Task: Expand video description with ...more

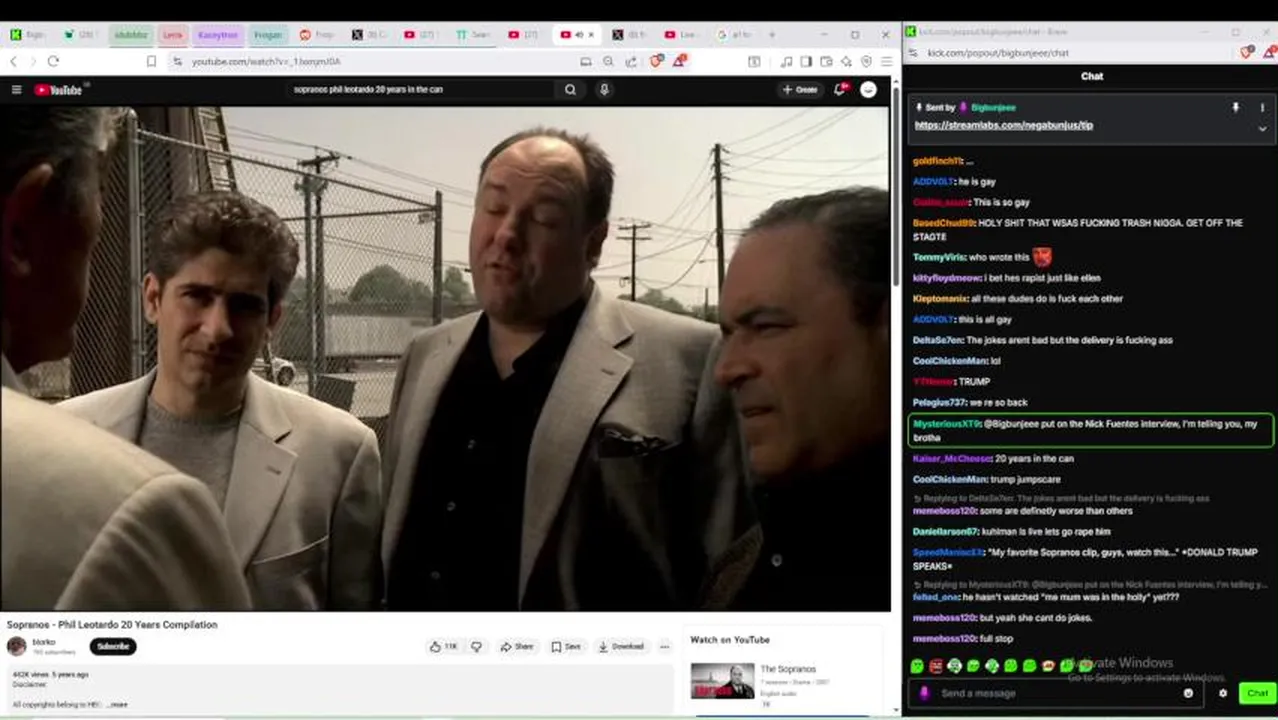Action: click(118, 704)
